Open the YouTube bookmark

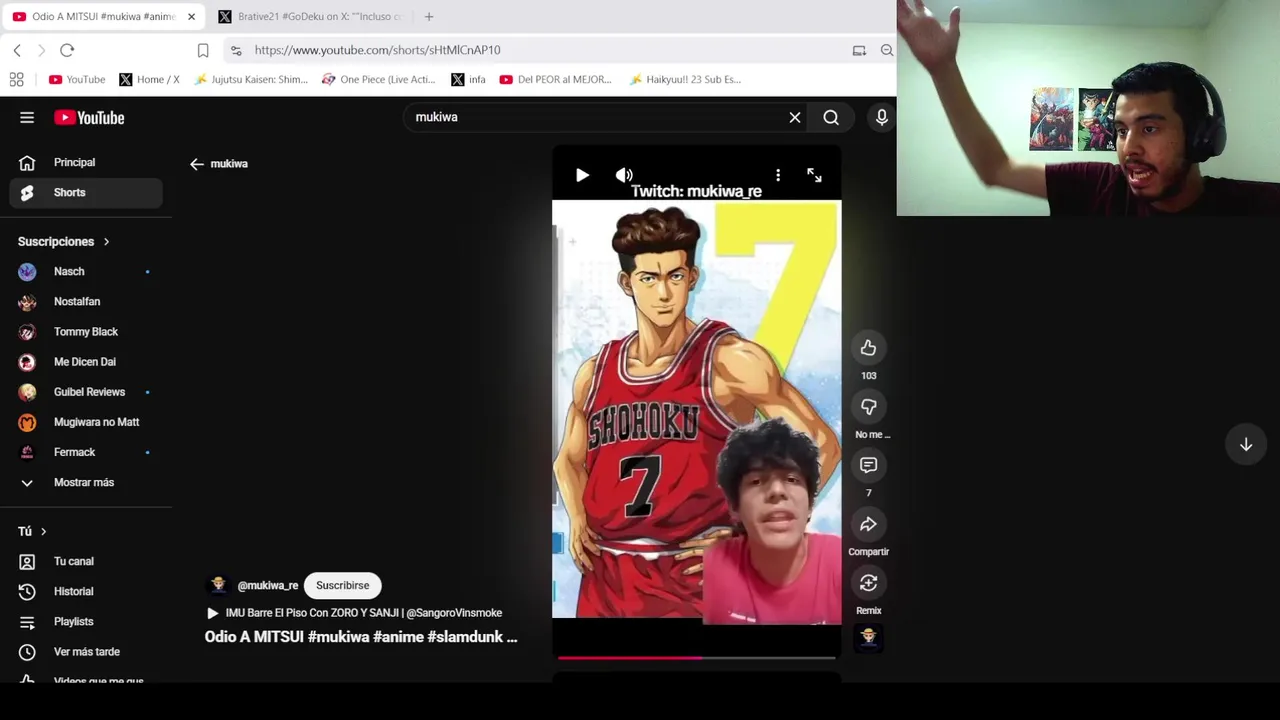[x=77, y=79]
